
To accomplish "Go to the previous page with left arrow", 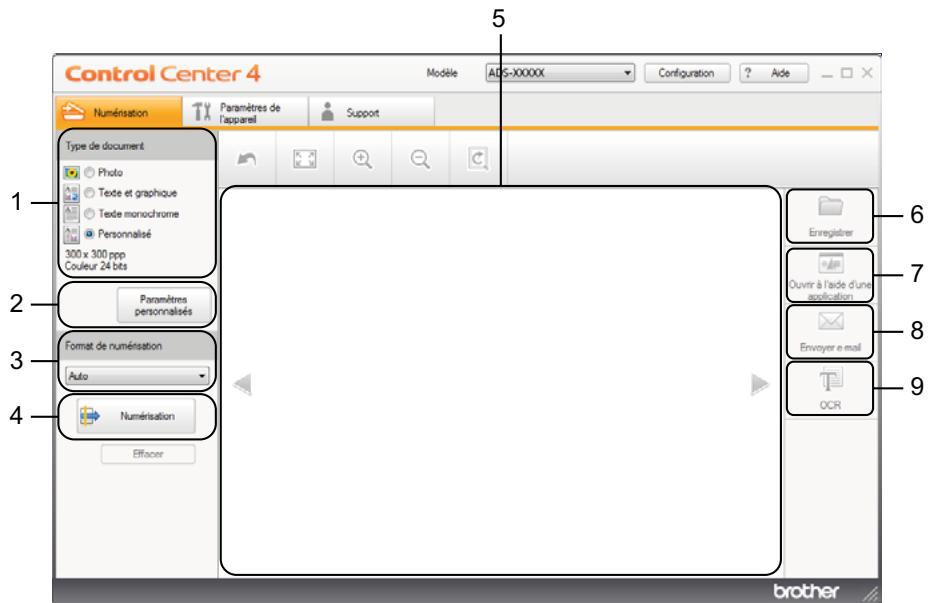I will [242, 384].
